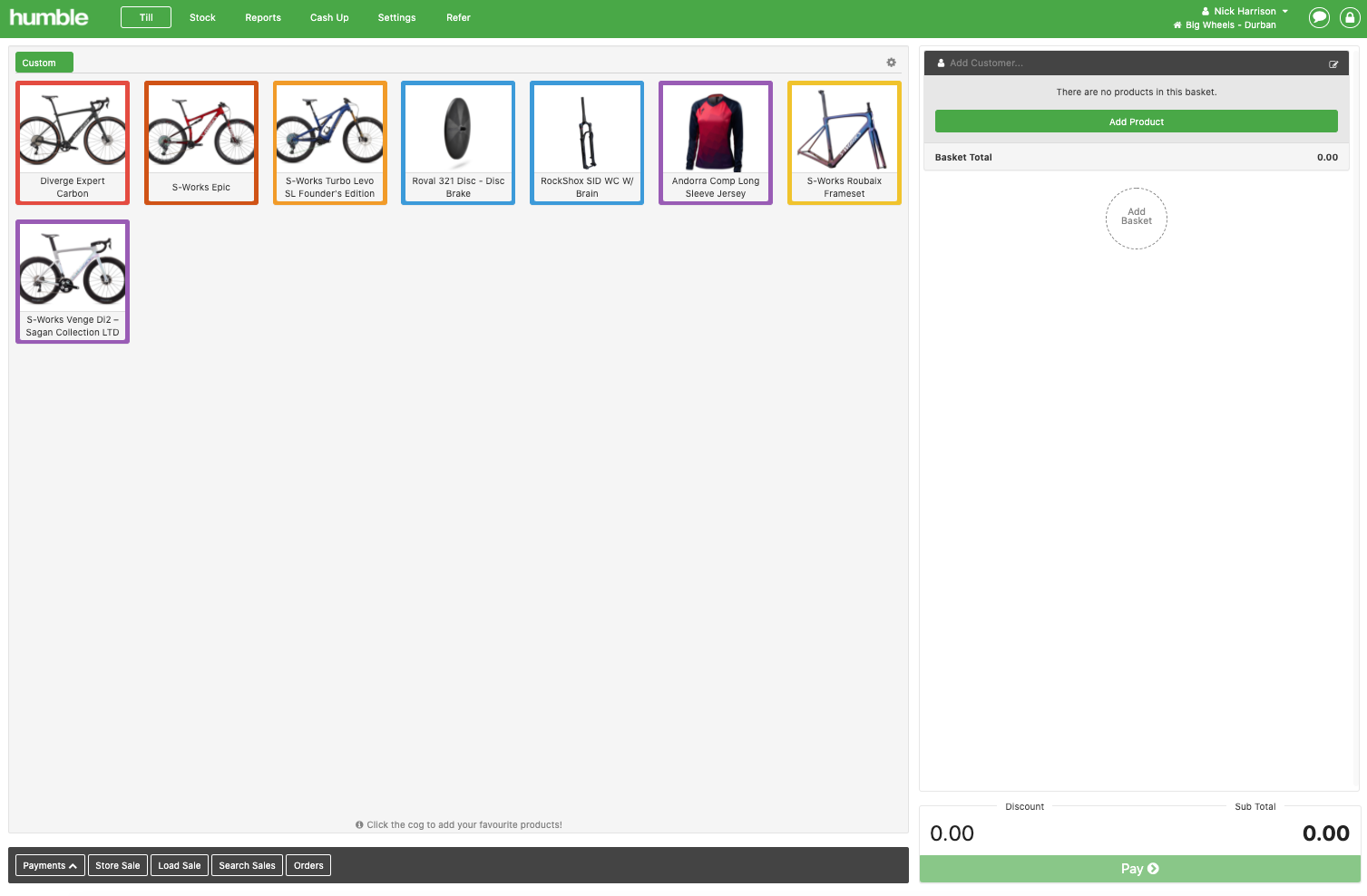Image resolution: width=1367 pixels, height=896 pixels.
Task: Select S-Works Turbo Levo SL product
Action: pos(330,142)
